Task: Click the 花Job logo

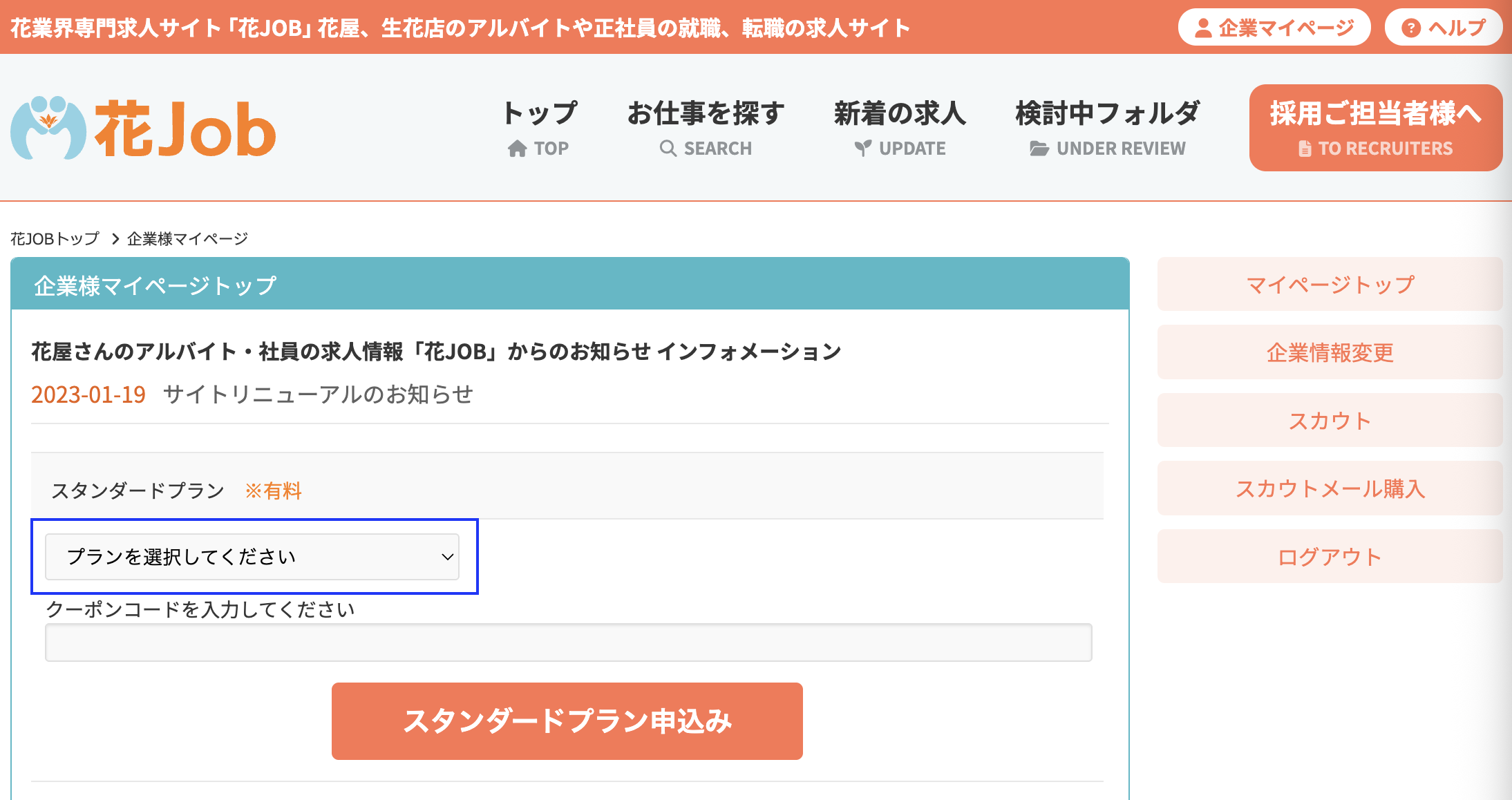Action: [x=143, y=128]
